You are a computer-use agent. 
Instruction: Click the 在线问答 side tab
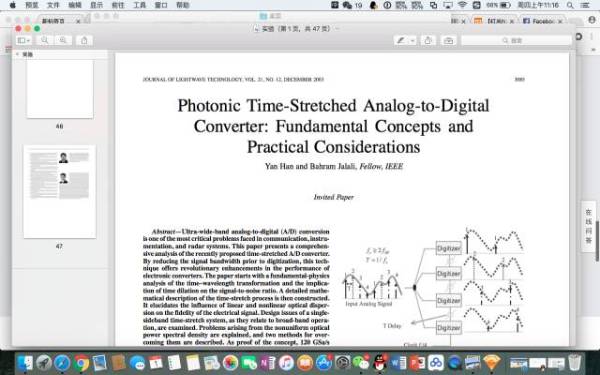[x=589, y=226]
